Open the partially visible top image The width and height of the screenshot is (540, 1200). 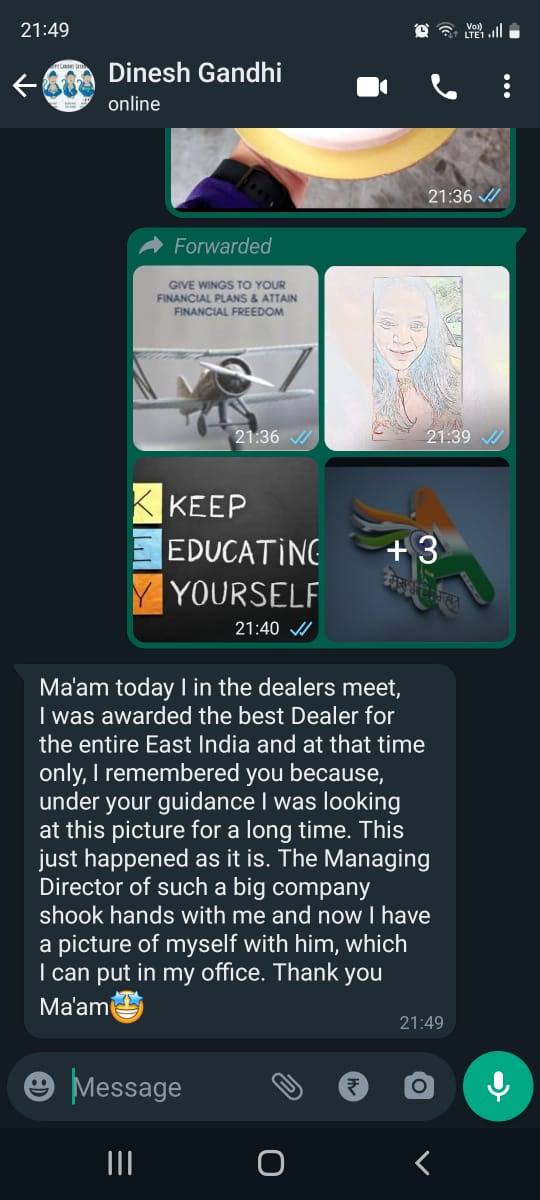[340, 168]
